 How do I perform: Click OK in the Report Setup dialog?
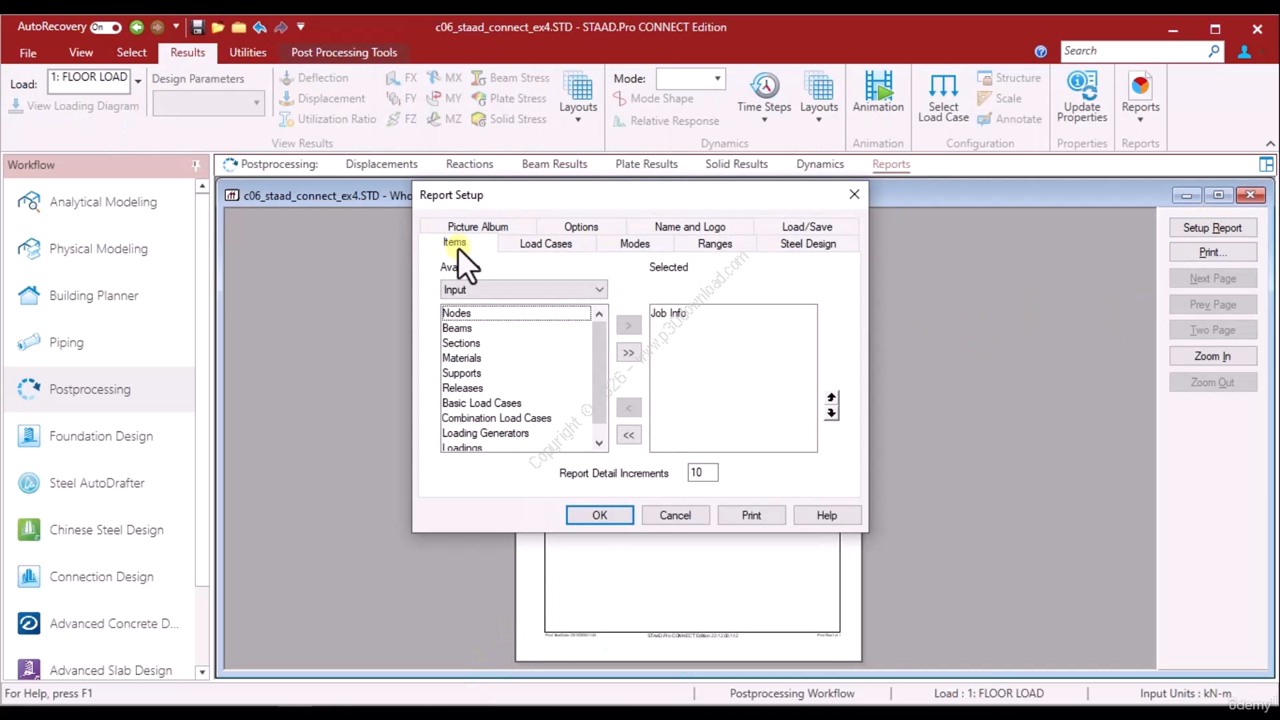(x=599, y=515)
